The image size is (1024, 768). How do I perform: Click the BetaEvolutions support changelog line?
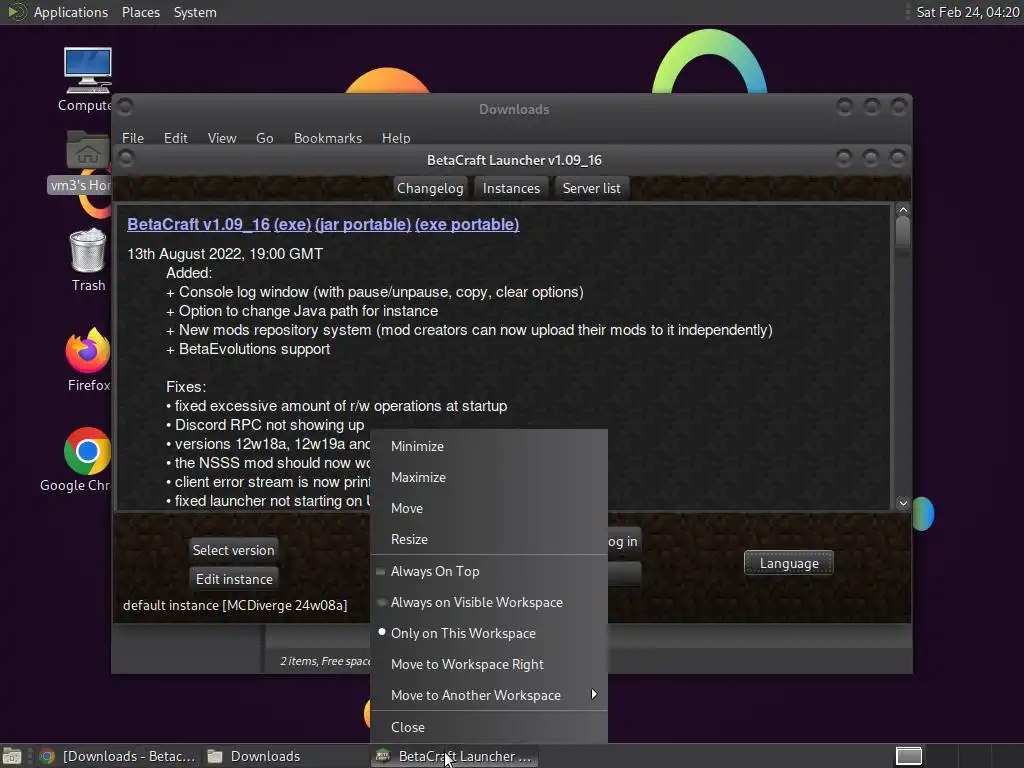pos(248,349)
